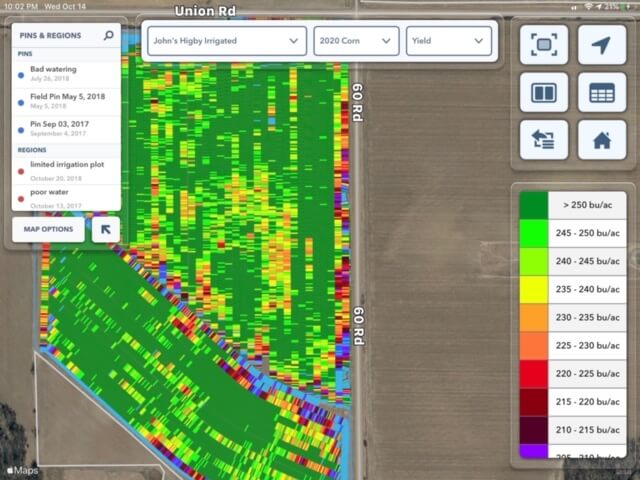This screenshot has width=640, height=480.
Task: Click the > 250 bu/ac dark green swatch
Action: click(533, 205)
